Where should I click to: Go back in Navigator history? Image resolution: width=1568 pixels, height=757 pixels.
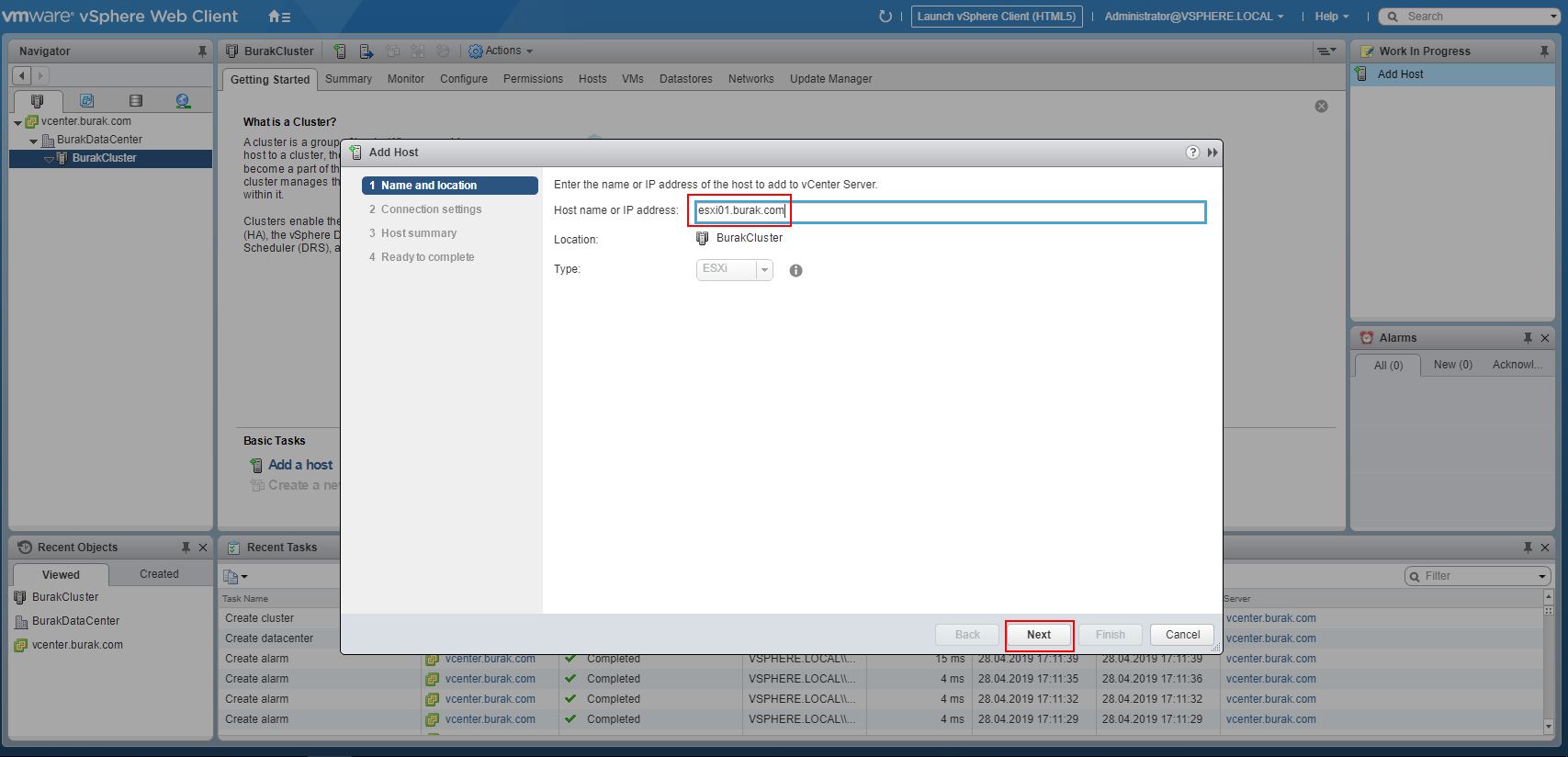click(21, 75)
